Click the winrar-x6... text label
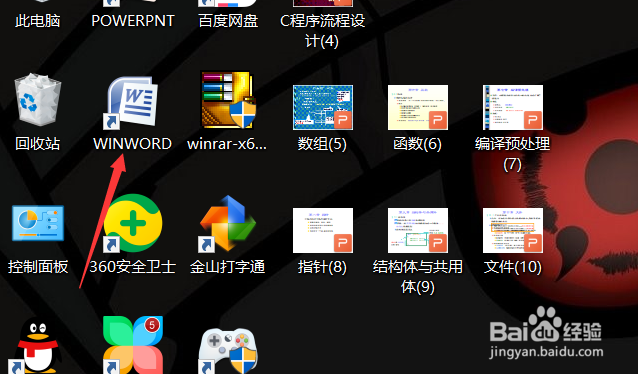This screenshot has width=638, height=374. 227,144
